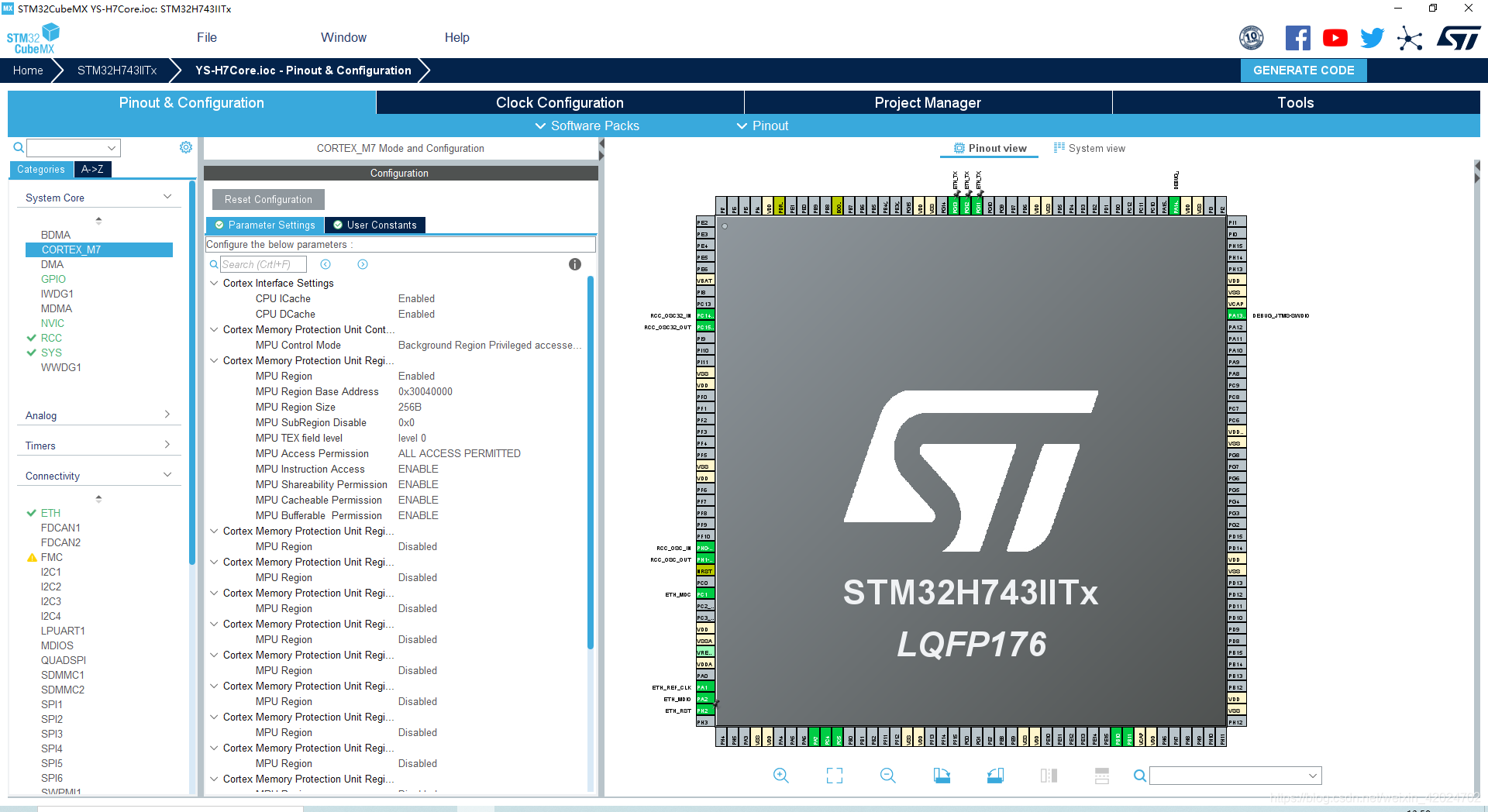Open the Parameter Settings tab
Image resolution: width=1488 pixels, height=812 pixels.
[x=265, y=225]
